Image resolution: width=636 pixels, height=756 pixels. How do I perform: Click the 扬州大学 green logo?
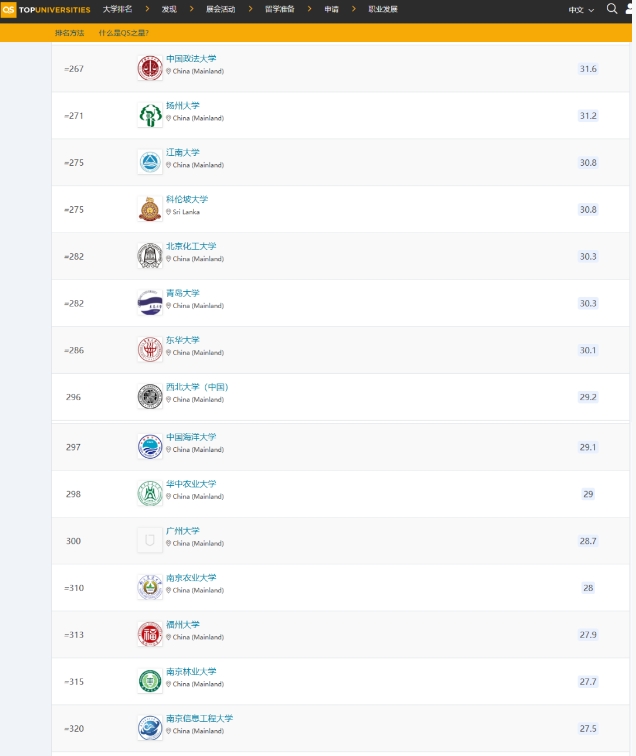[x=150, y=116]
